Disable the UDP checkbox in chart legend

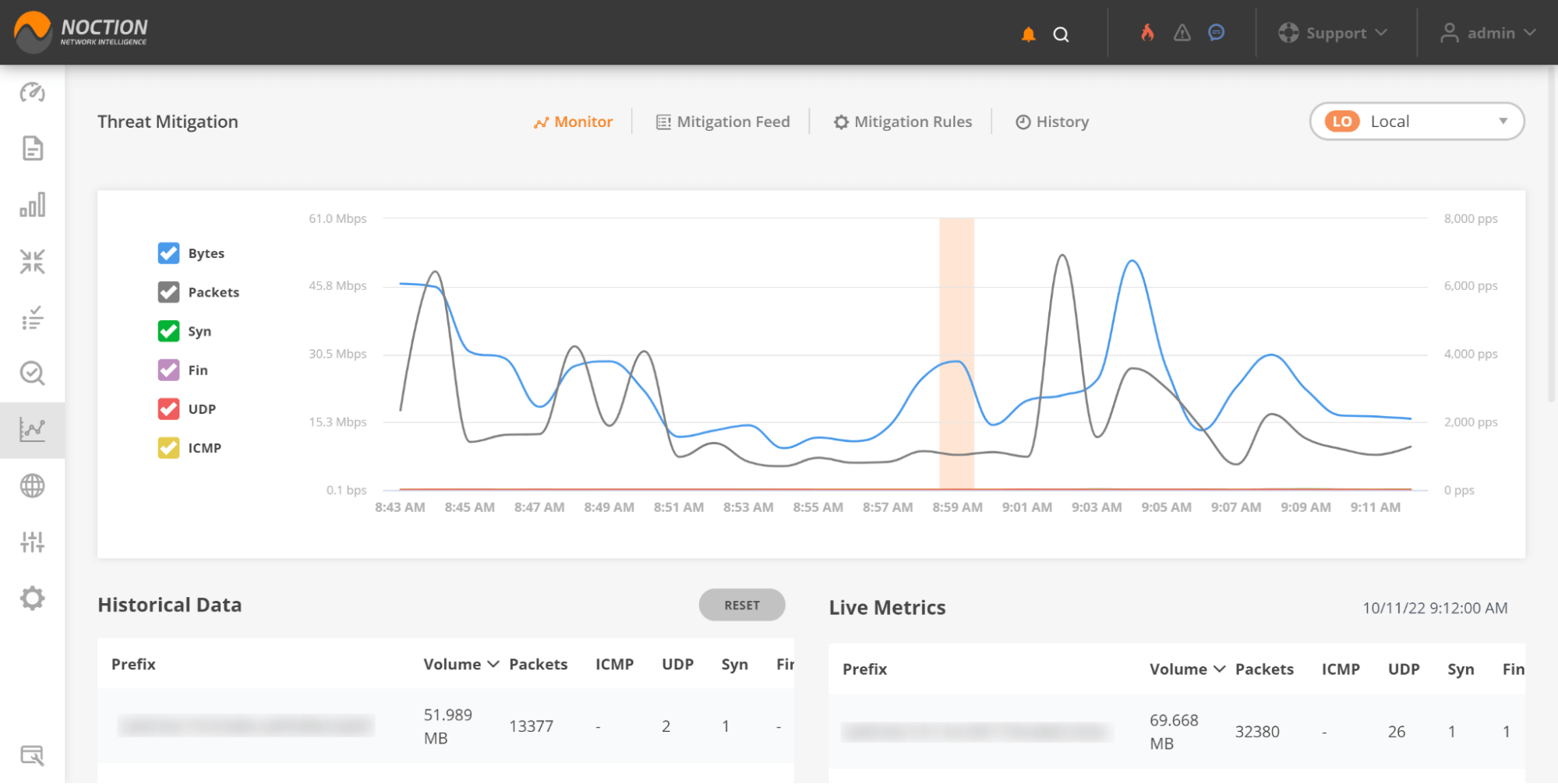click(168, 408)
